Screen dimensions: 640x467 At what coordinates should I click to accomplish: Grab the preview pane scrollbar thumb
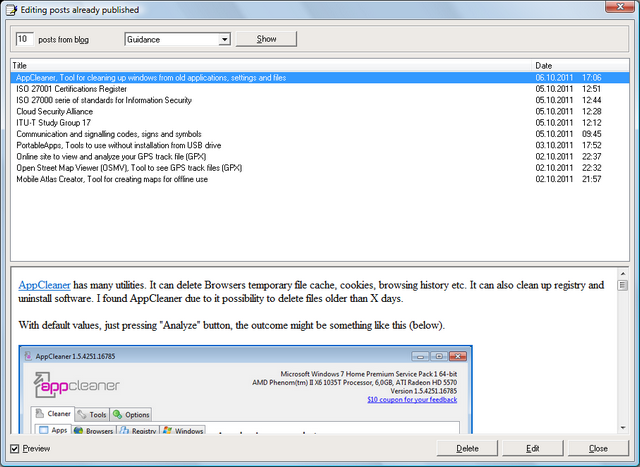coord(623,285)
